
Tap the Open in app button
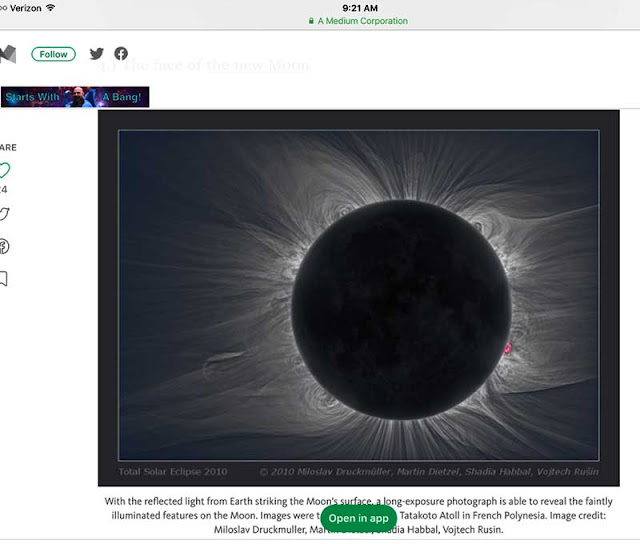click(358, 518)
